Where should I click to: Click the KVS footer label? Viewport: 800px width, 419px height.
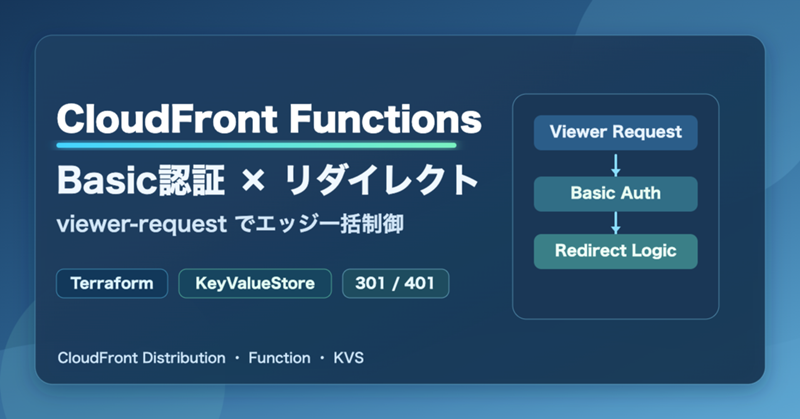coord(350,357)
